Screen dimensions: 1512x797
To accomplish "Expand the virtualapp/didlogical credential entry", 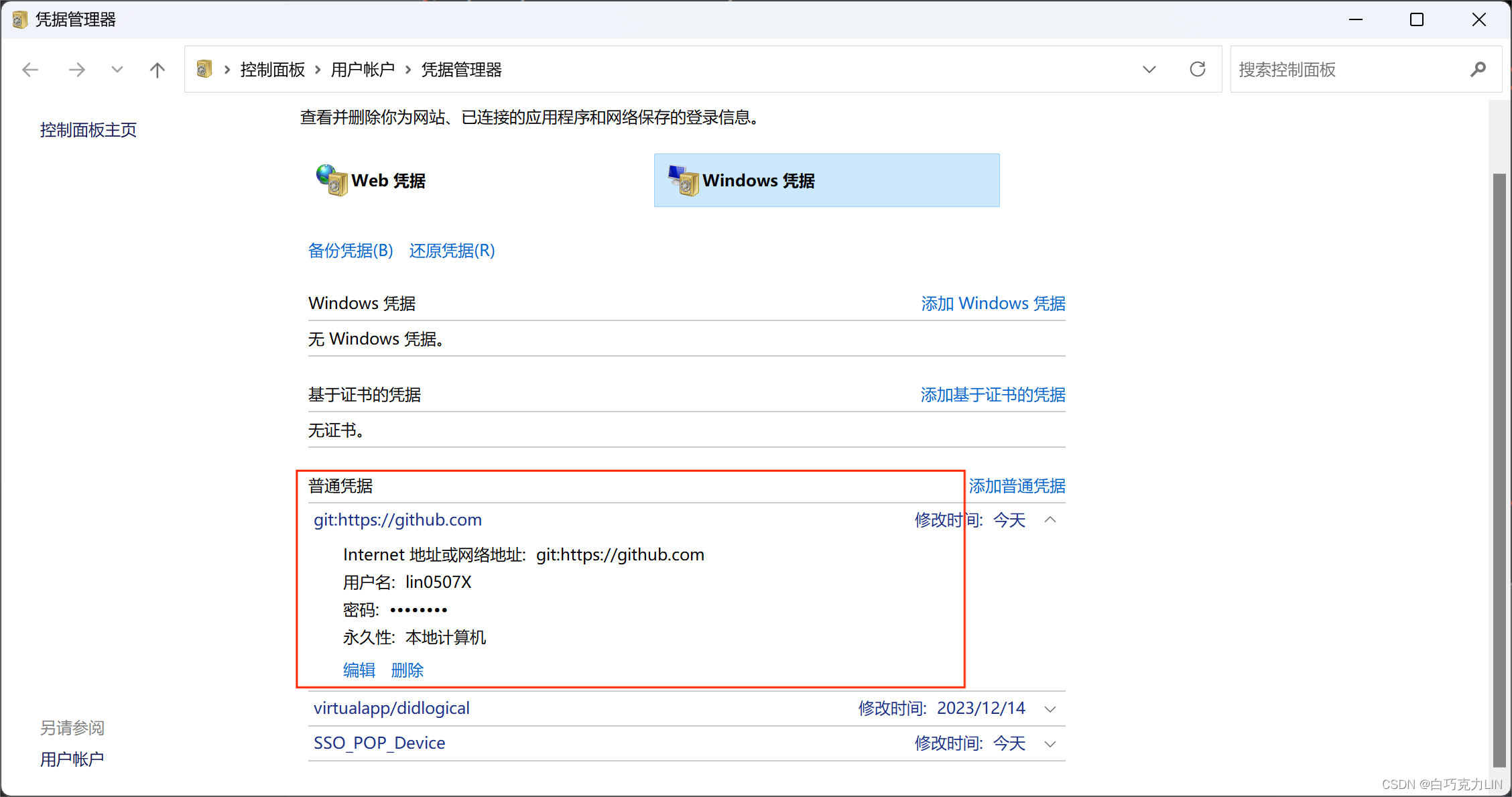I will (1050, 709).
